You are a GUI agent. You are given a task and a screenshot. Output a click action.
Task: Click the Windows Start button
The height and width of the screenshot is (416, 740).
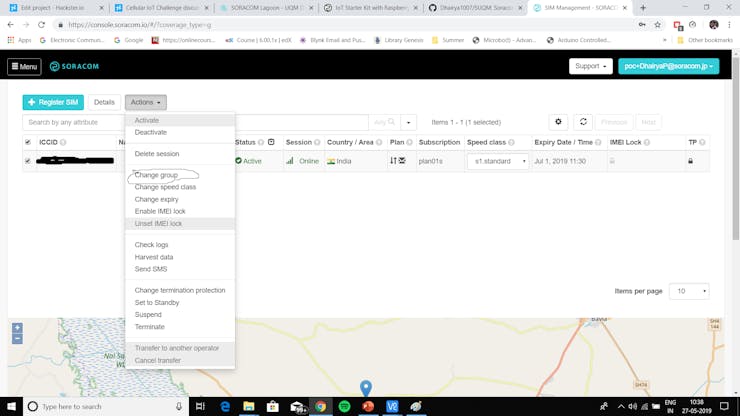click(x=11, y=407)
